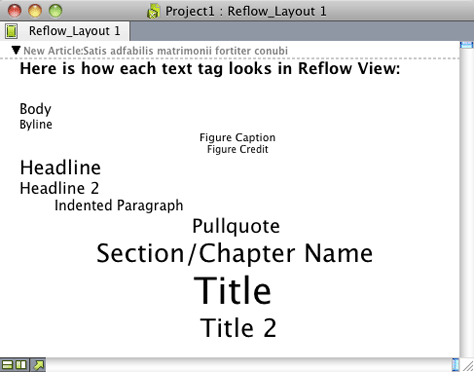Image resolution: width=474 pixels, height=372 pixels.
Task: Collapse the New Article disclosure triangle
Action: click(16, 50)
